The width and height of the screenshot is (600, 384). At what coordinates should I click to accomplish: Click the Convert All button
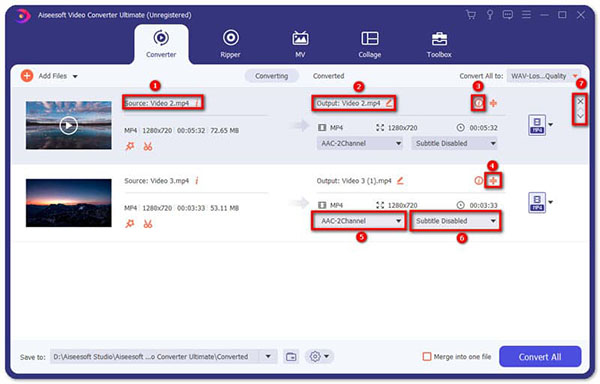540,356
